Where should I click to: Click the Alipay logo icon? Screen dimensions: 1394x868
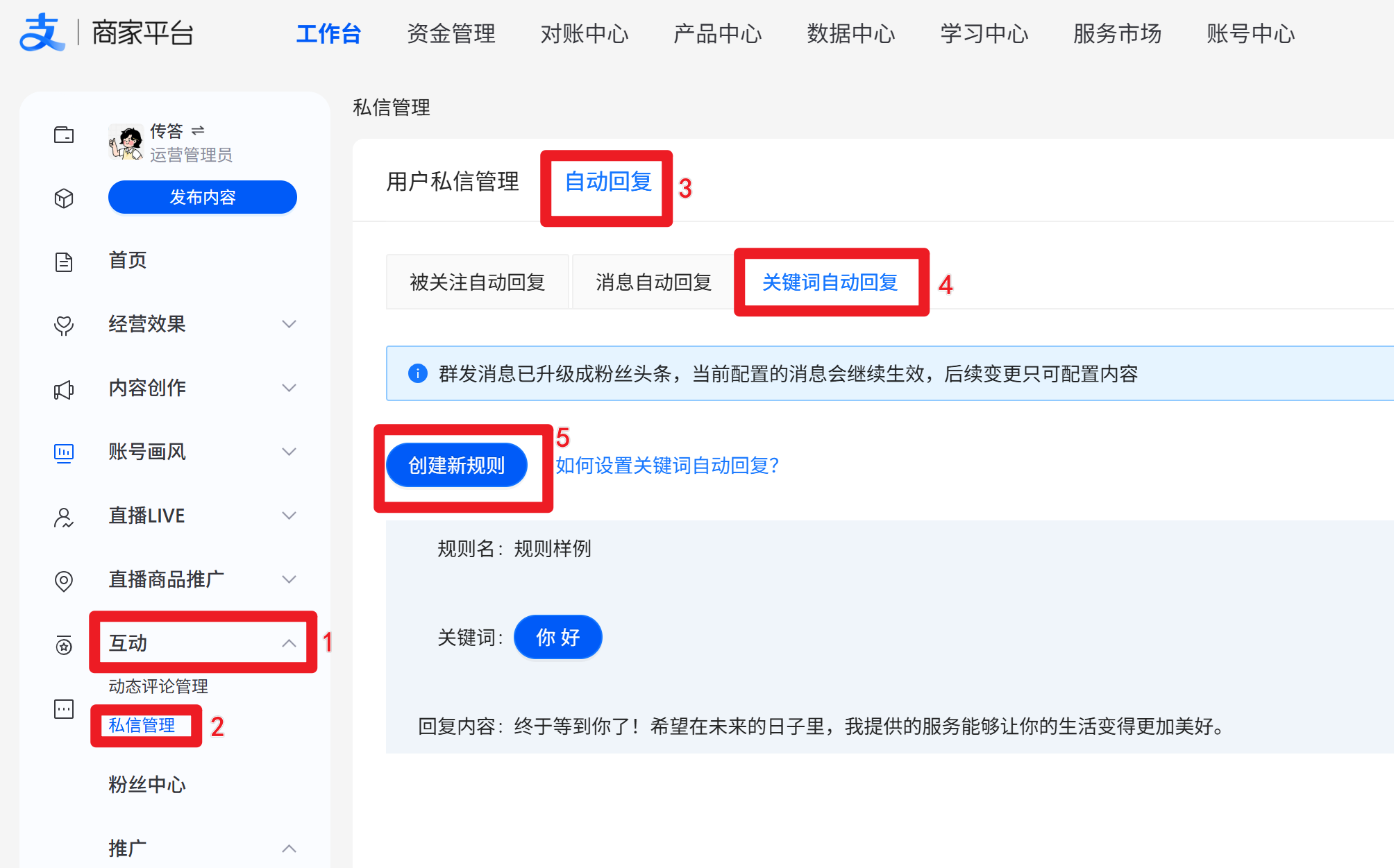(x=42, y=33)
